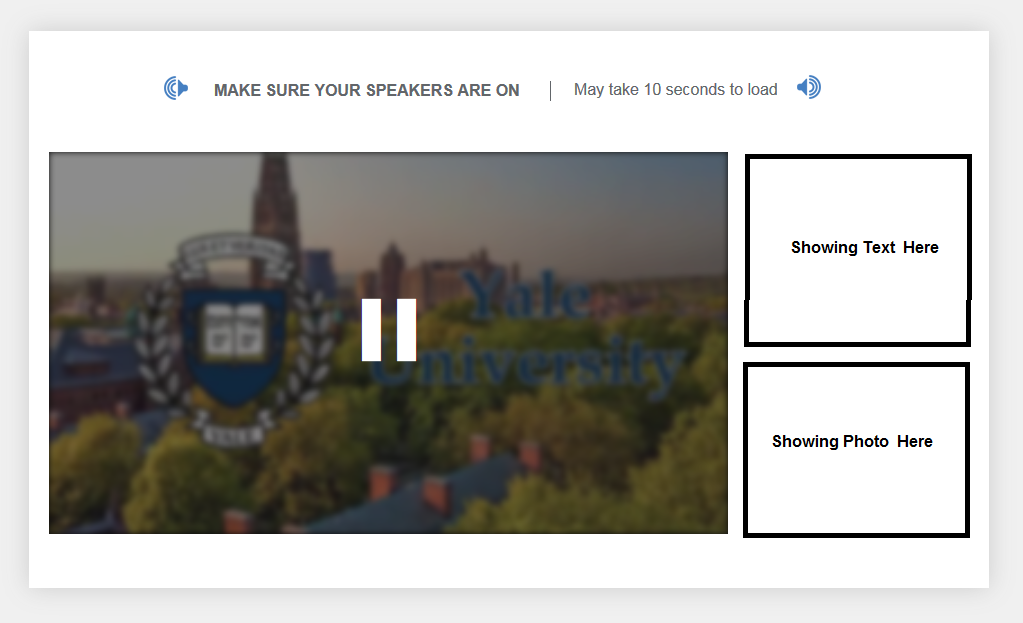
Task: Click the 'Yale University' title in video
Action: (x=528, y=333)
